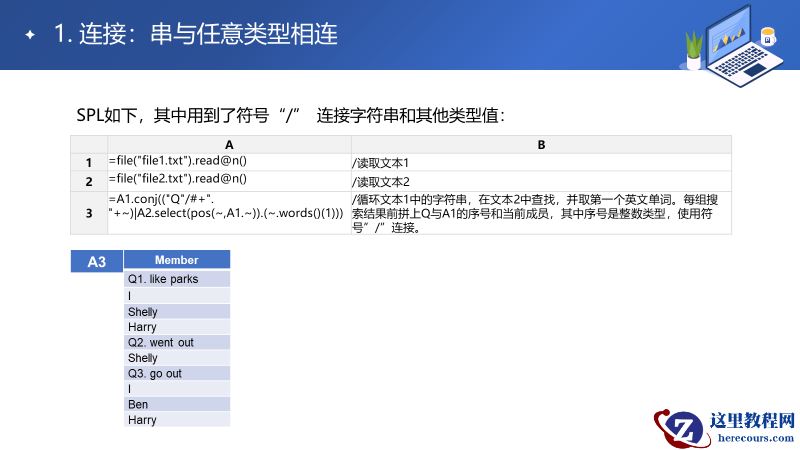Screen dimensions: 800x450
Task: Click the four-point star bullet before the title
Action: (x=30, y=35)
